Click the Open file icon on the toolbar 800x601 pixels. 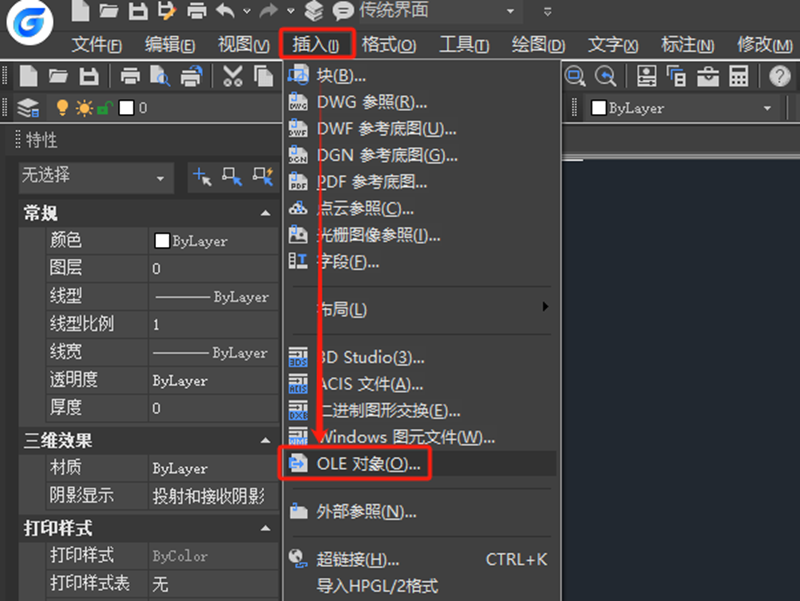60,77
